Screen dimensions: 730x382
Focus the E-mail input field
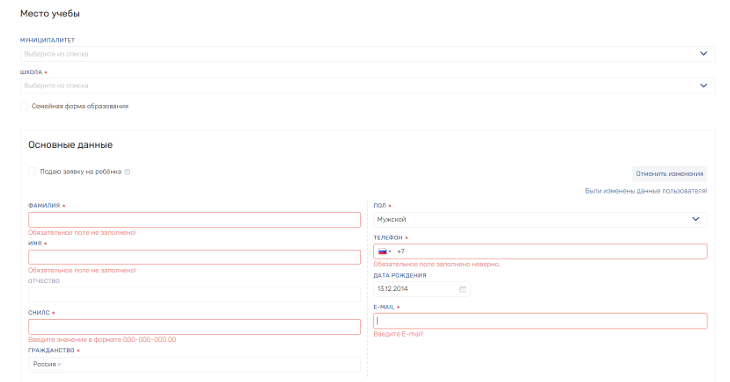click(x=540, y=321)
